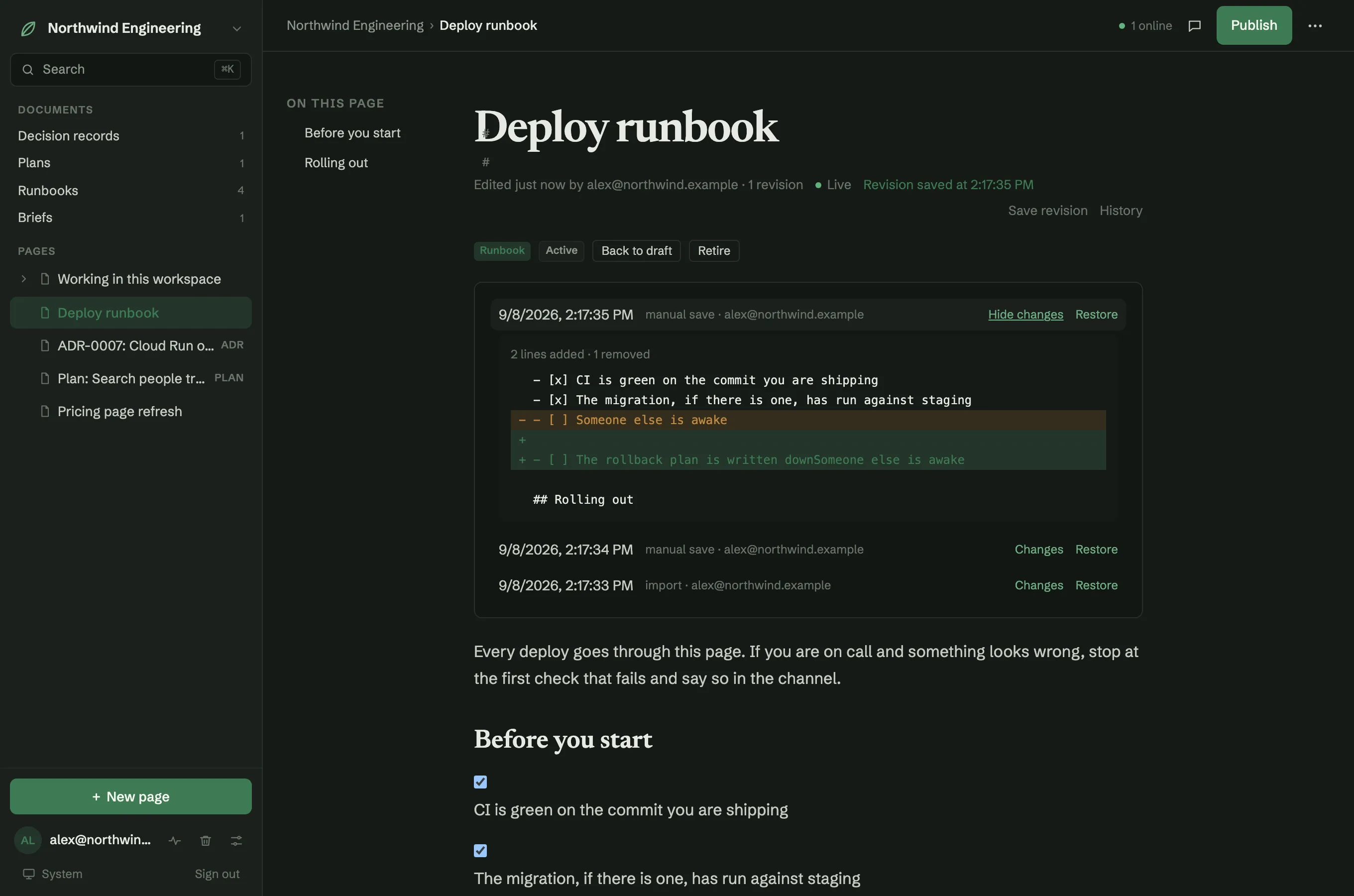This screenshot has width=1354, height=896.
Task: Open the ADR-0007: Cloud Run page
Action: click(135, 346)
